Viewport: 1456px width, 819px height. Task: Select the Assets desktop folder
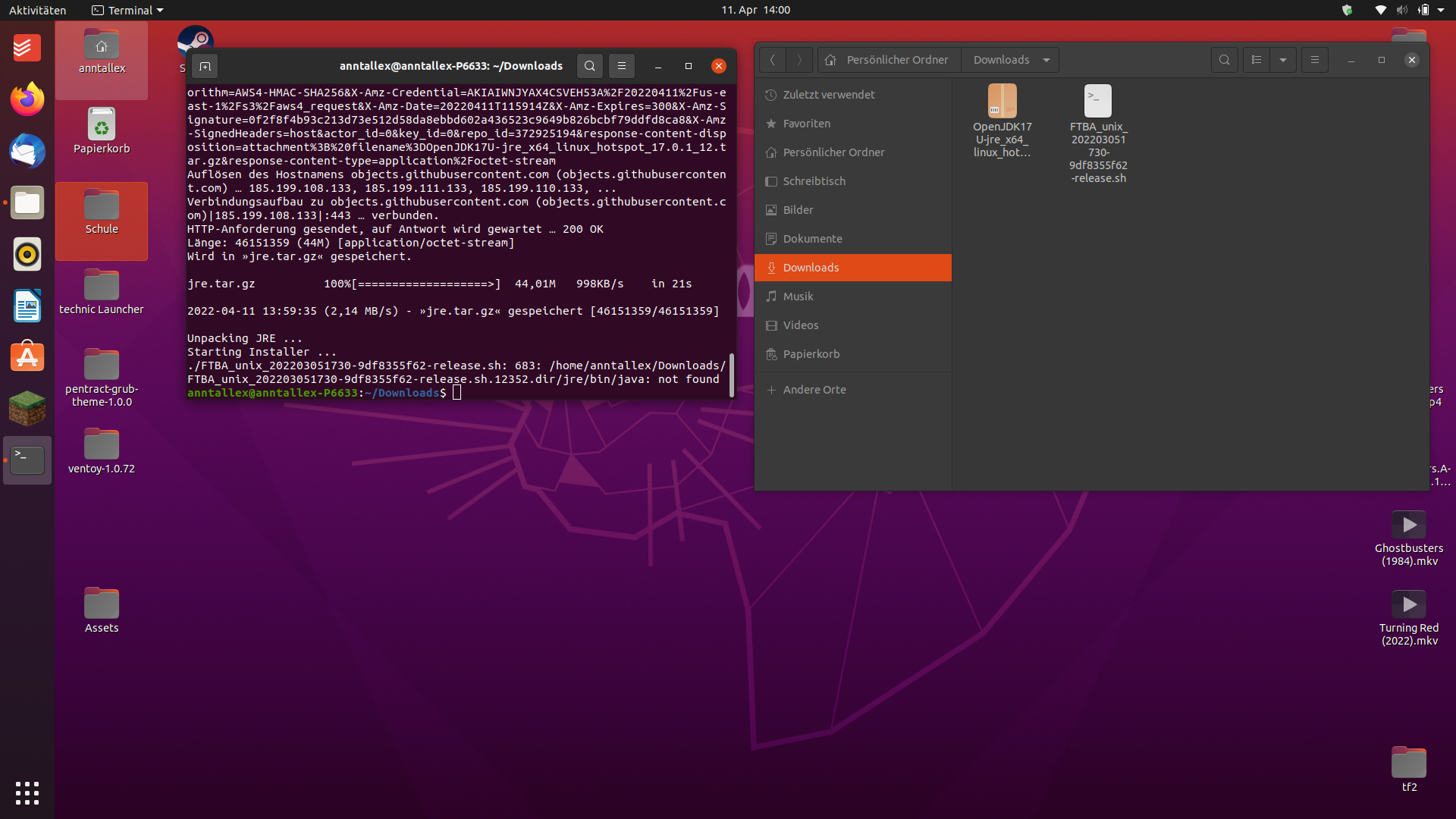(x=102, y=611)
